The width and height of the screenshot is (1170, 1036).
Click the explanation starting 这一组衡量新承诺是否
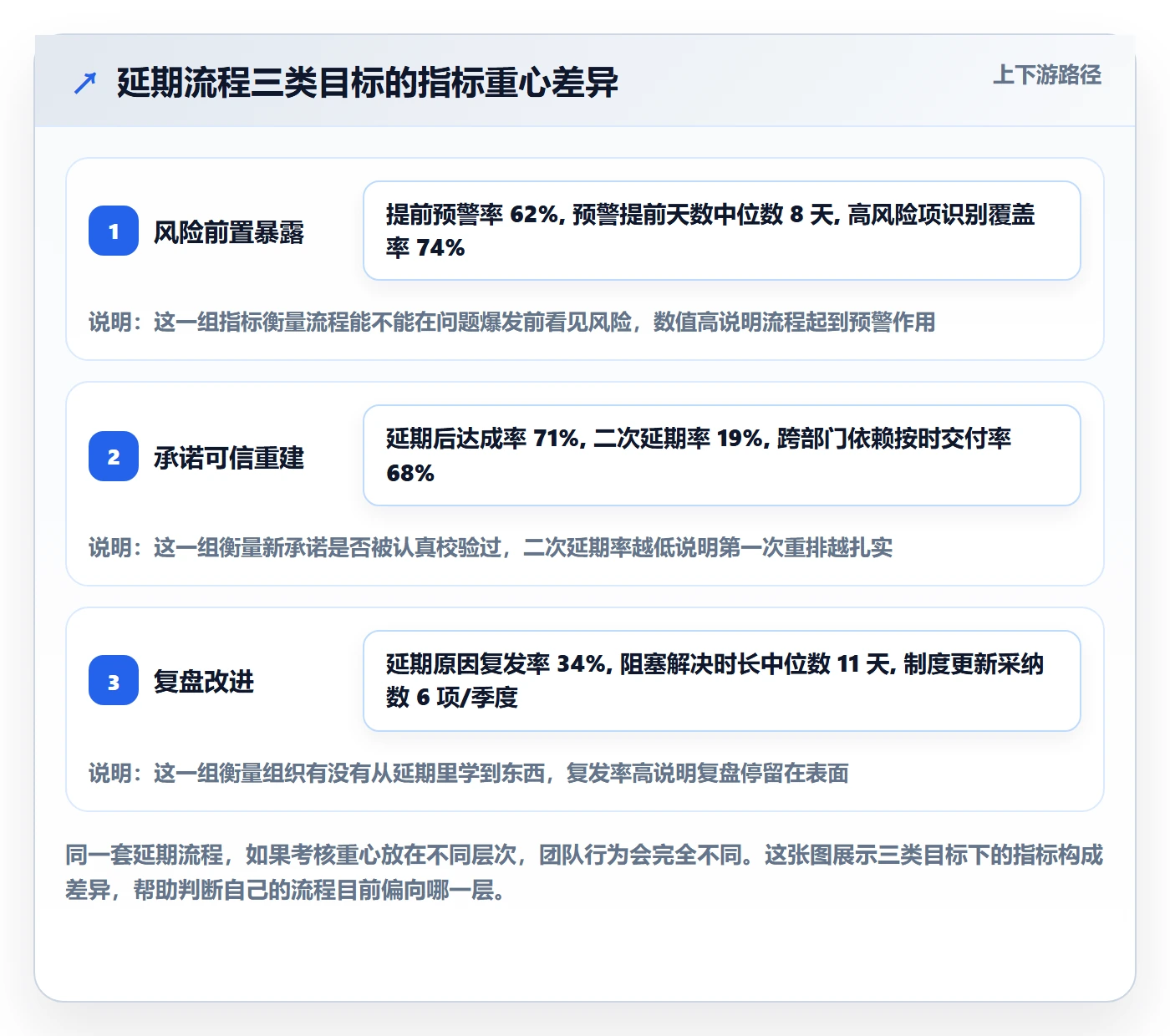click(491, 548)
